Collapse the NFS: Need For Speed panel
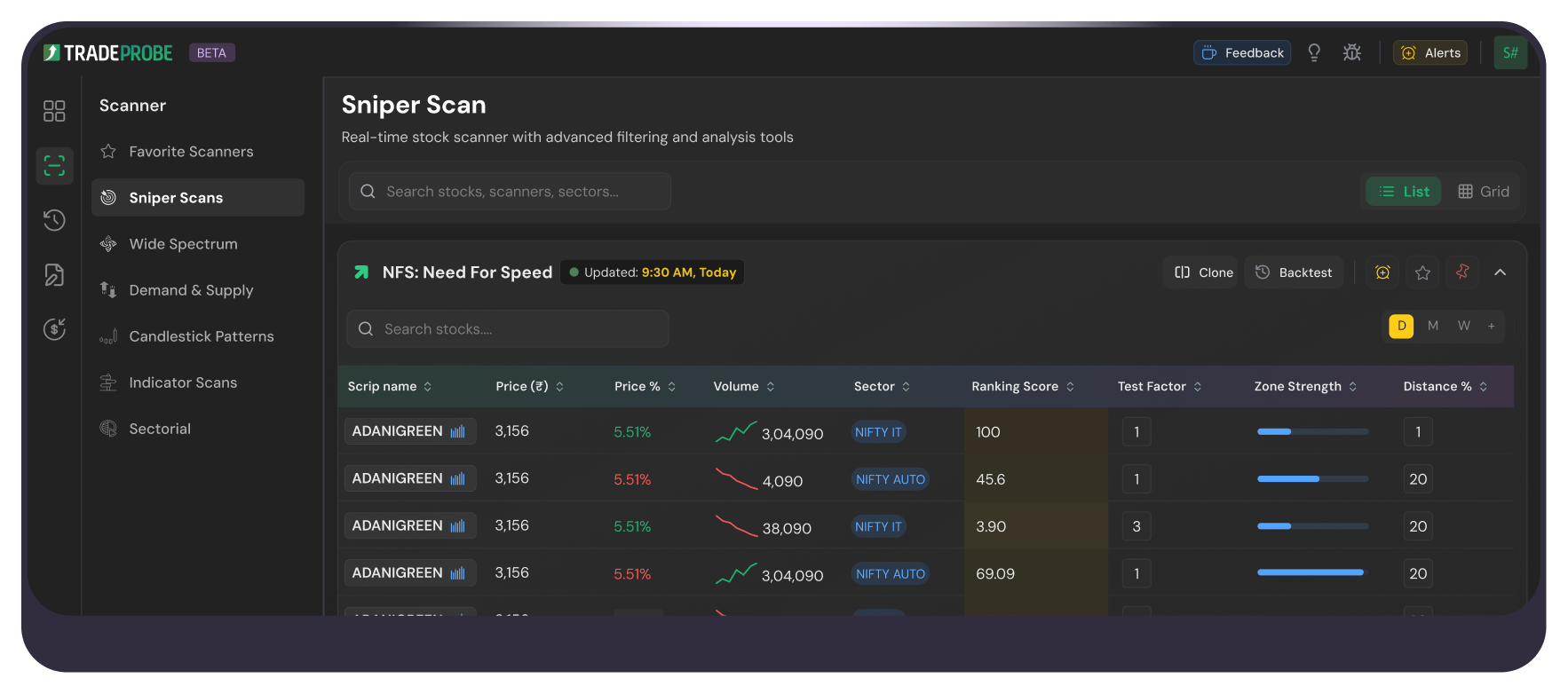This screenshot has width=1568, height=694. pos(1501,272)
